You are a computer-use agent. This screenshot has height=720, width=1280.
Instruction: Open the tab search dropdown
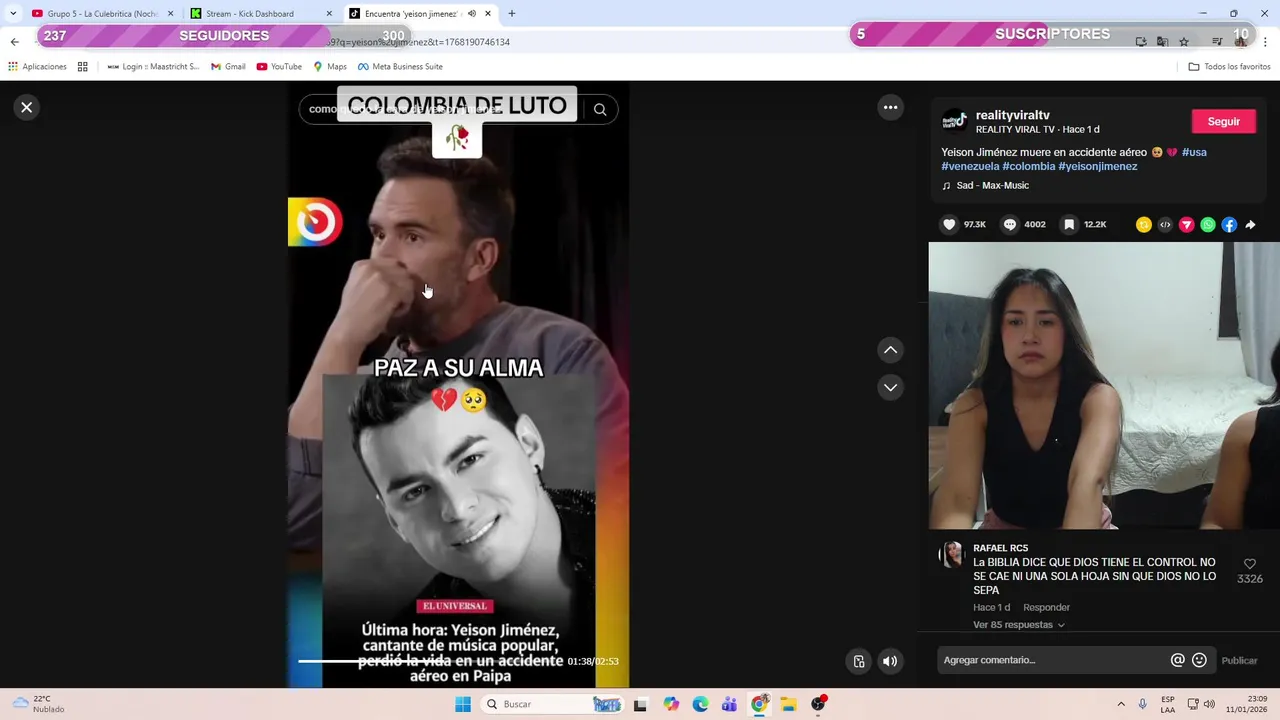point(12,14)
